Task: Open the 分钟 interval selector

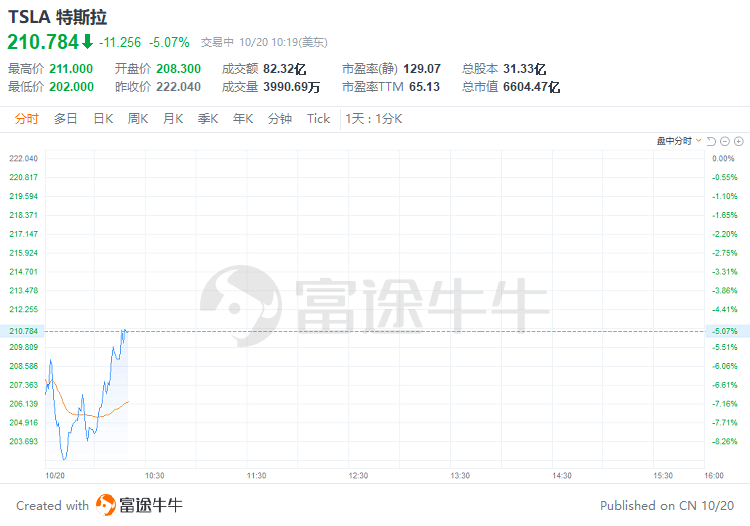Action: pos(280,119)
